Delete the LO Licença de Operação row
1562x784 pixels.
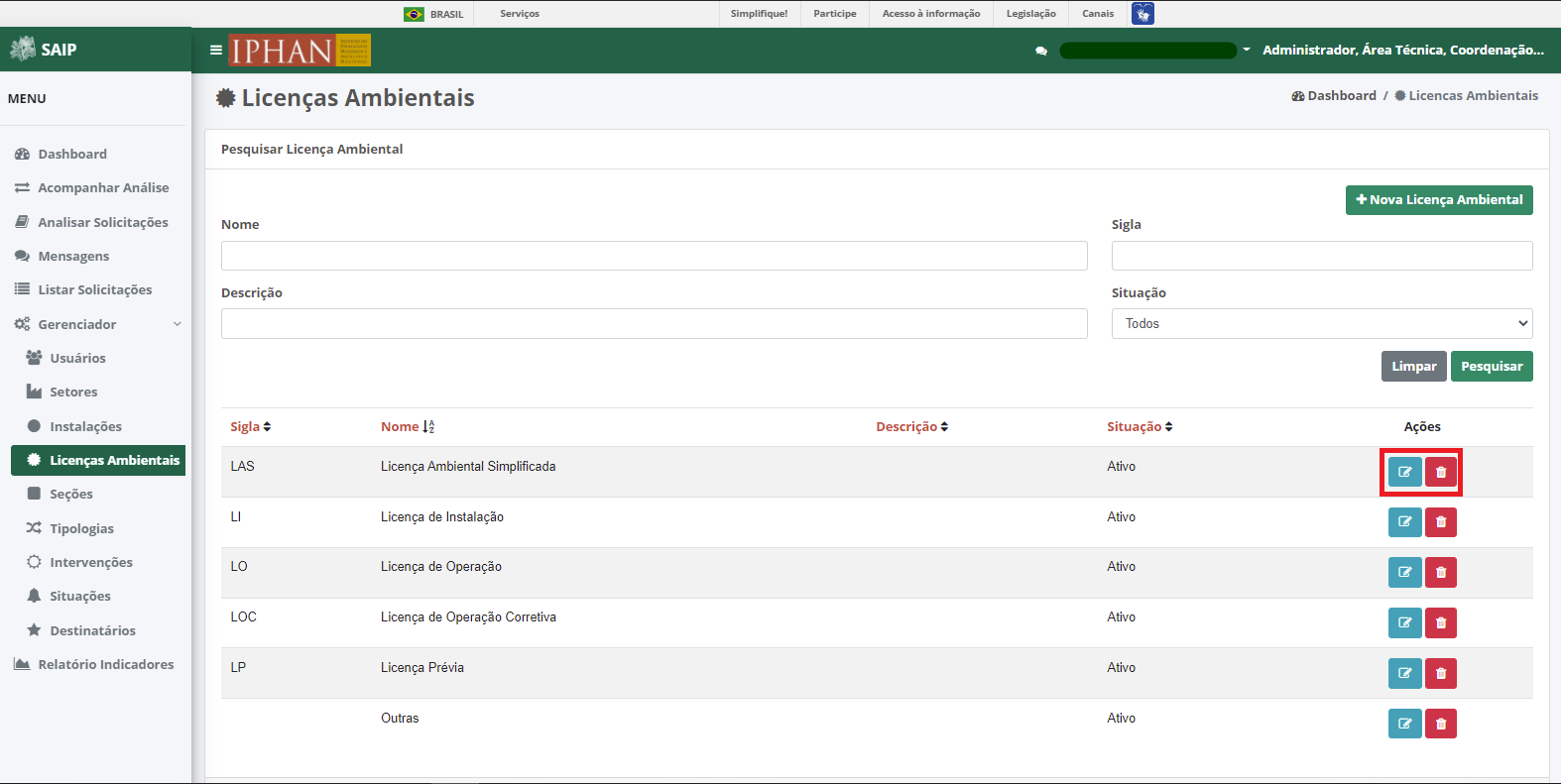pos(1441,572)
